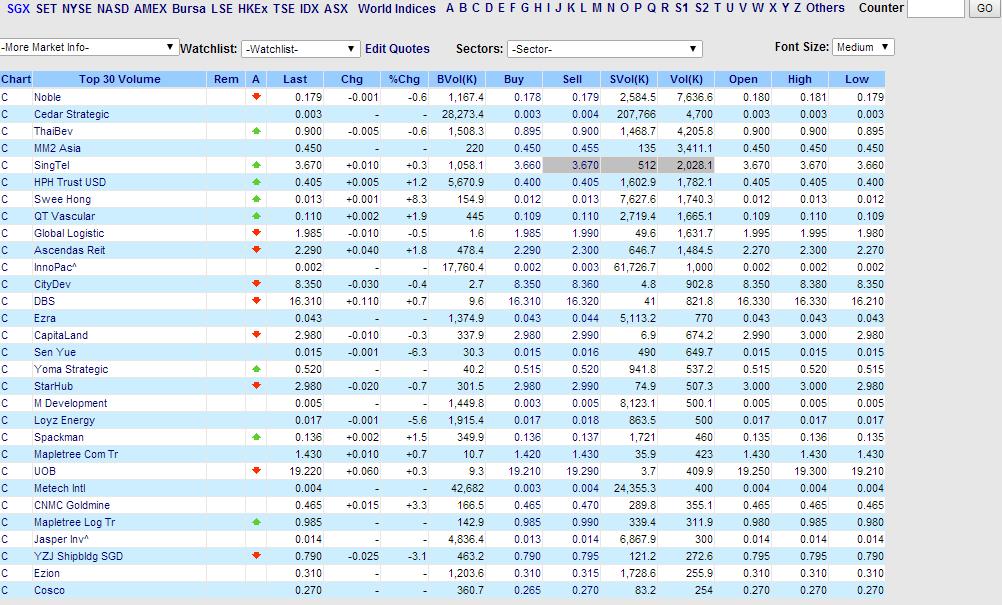Open Swee Hong stock link
This screenshot has height=605, width=1002.
tap(63, 199)
